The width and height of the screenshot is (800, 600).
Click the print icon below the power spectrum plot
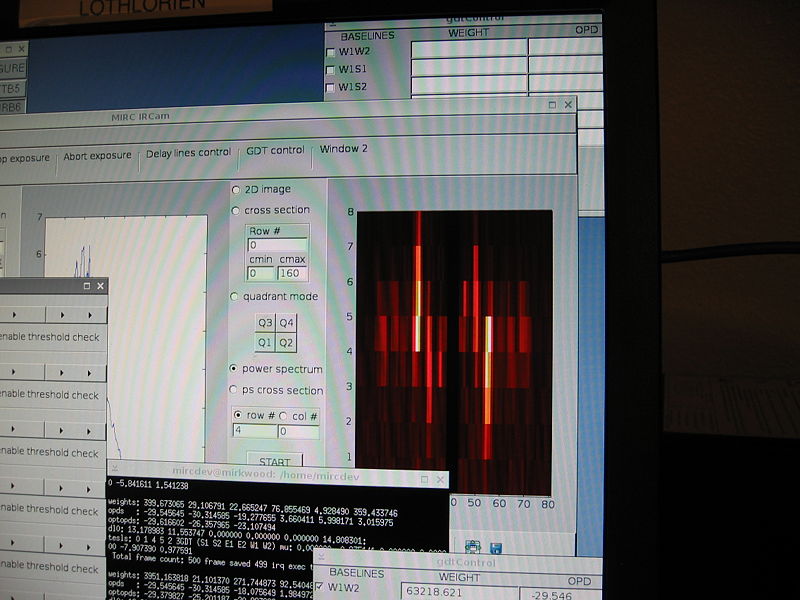473,547
